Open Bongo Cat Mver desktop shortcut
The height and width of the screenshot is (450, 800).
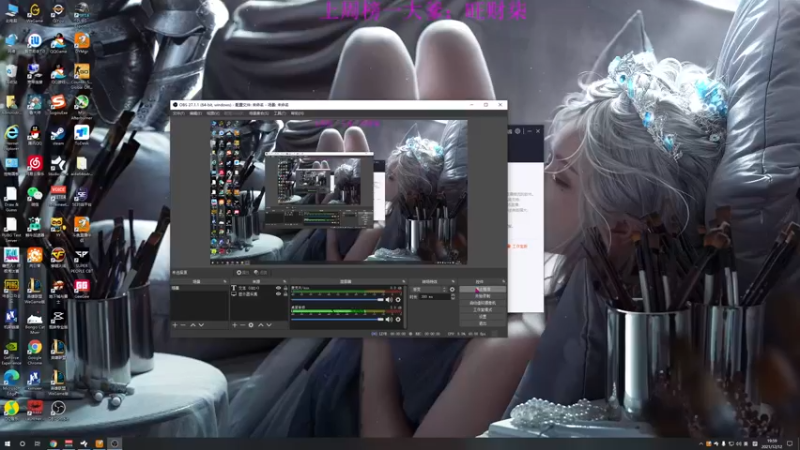point(35,322)
